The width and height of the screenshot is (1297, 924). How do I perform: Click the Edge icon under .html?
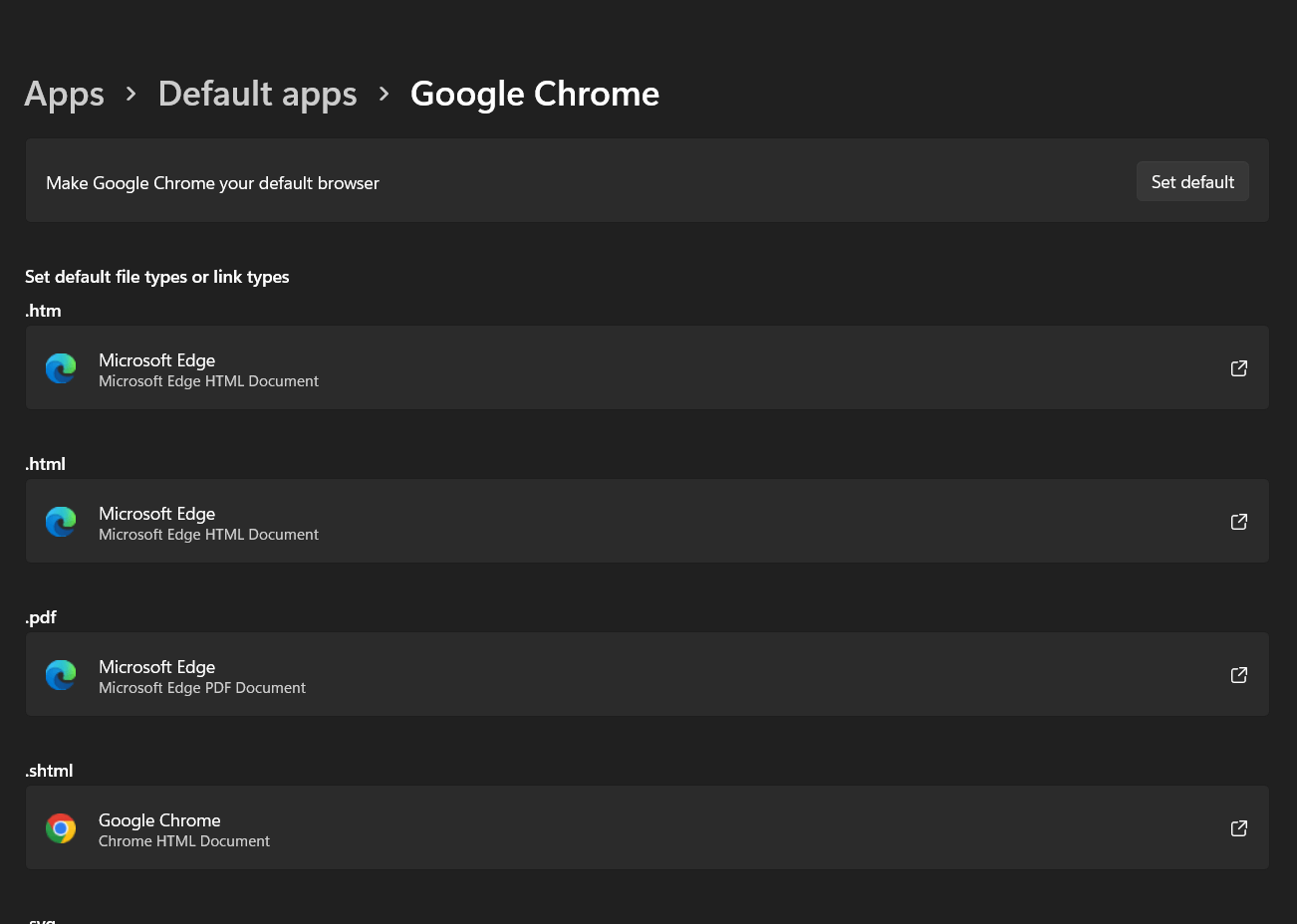tap(61, 522)
